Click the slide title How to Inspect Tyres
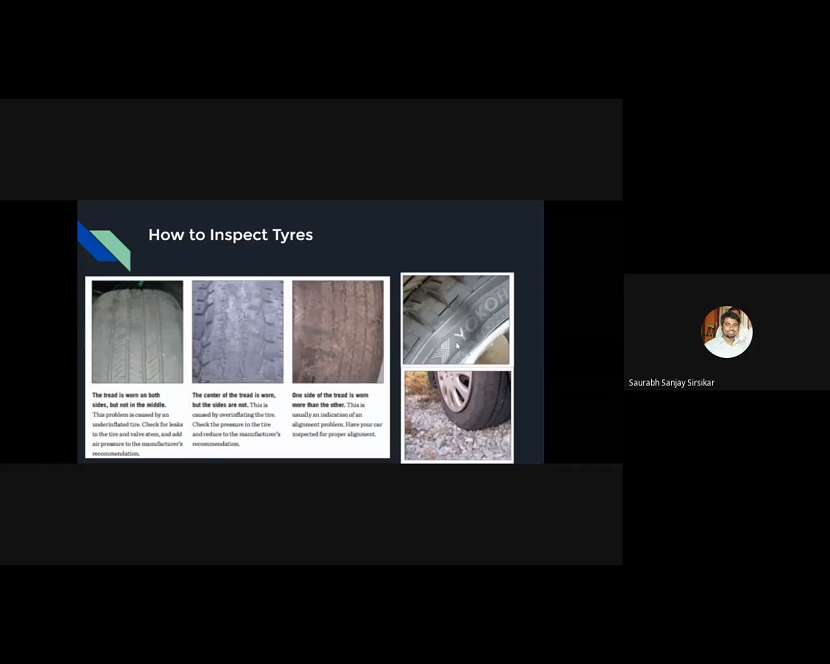Screen dimensions: 830x664 [230, 235]
